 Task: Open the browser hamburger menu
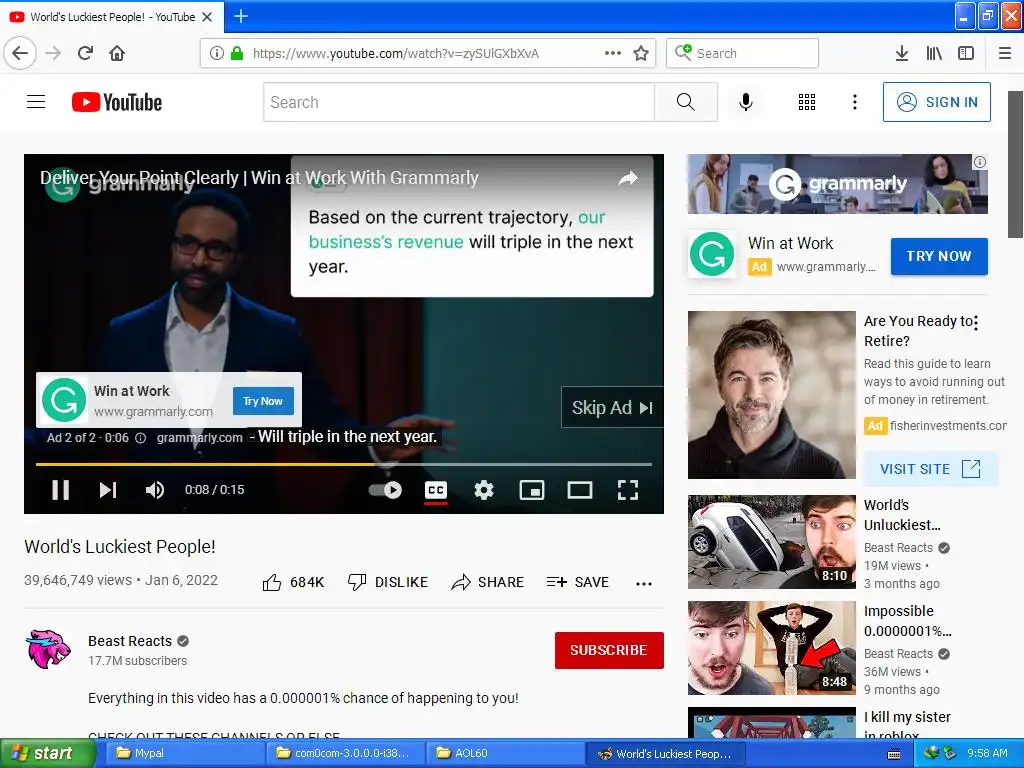click(1005, 53)
